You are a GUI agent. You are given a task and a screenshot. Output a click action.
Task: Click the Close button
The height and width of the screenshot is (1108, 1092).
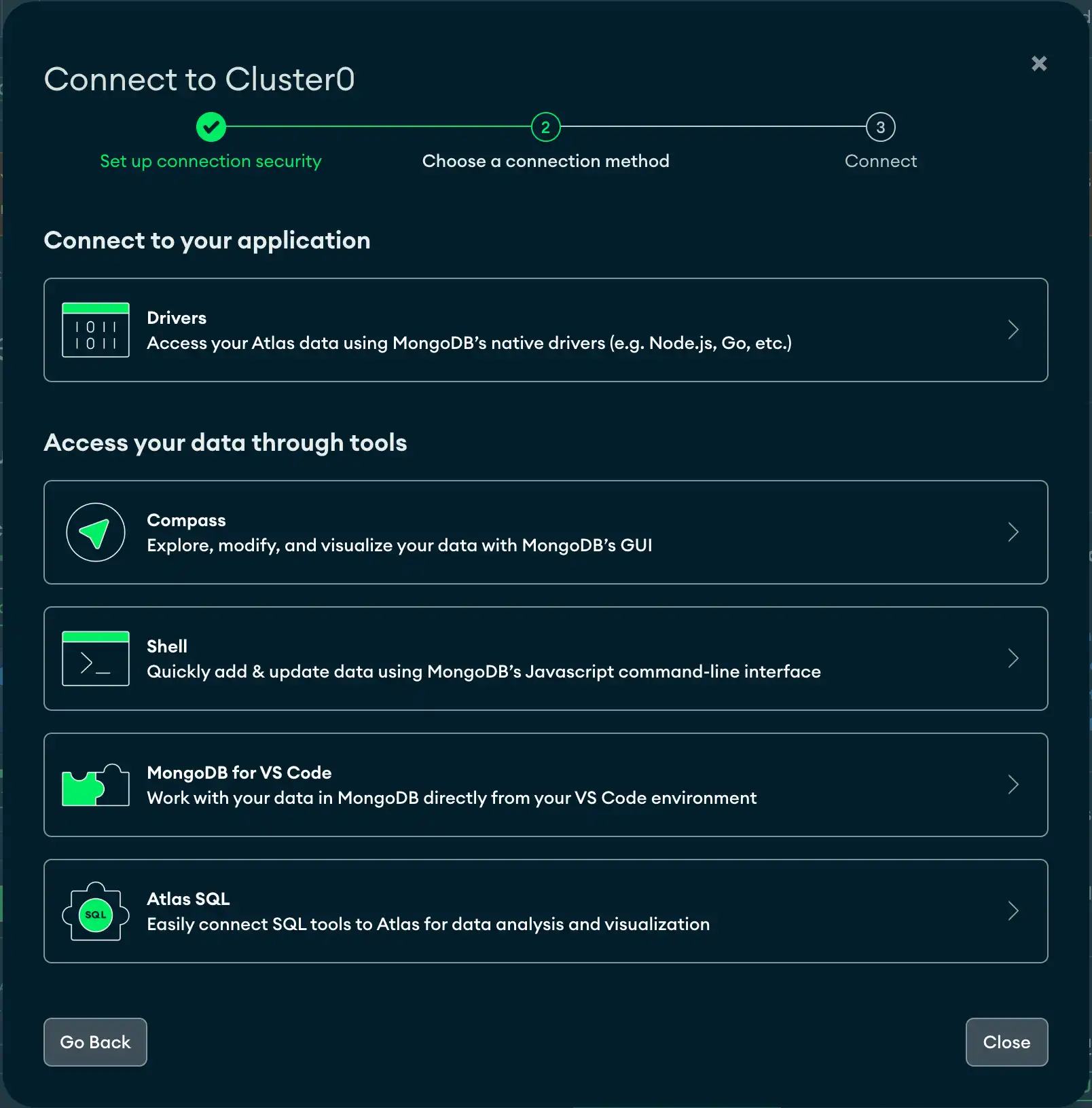tap(1006, 1042)
